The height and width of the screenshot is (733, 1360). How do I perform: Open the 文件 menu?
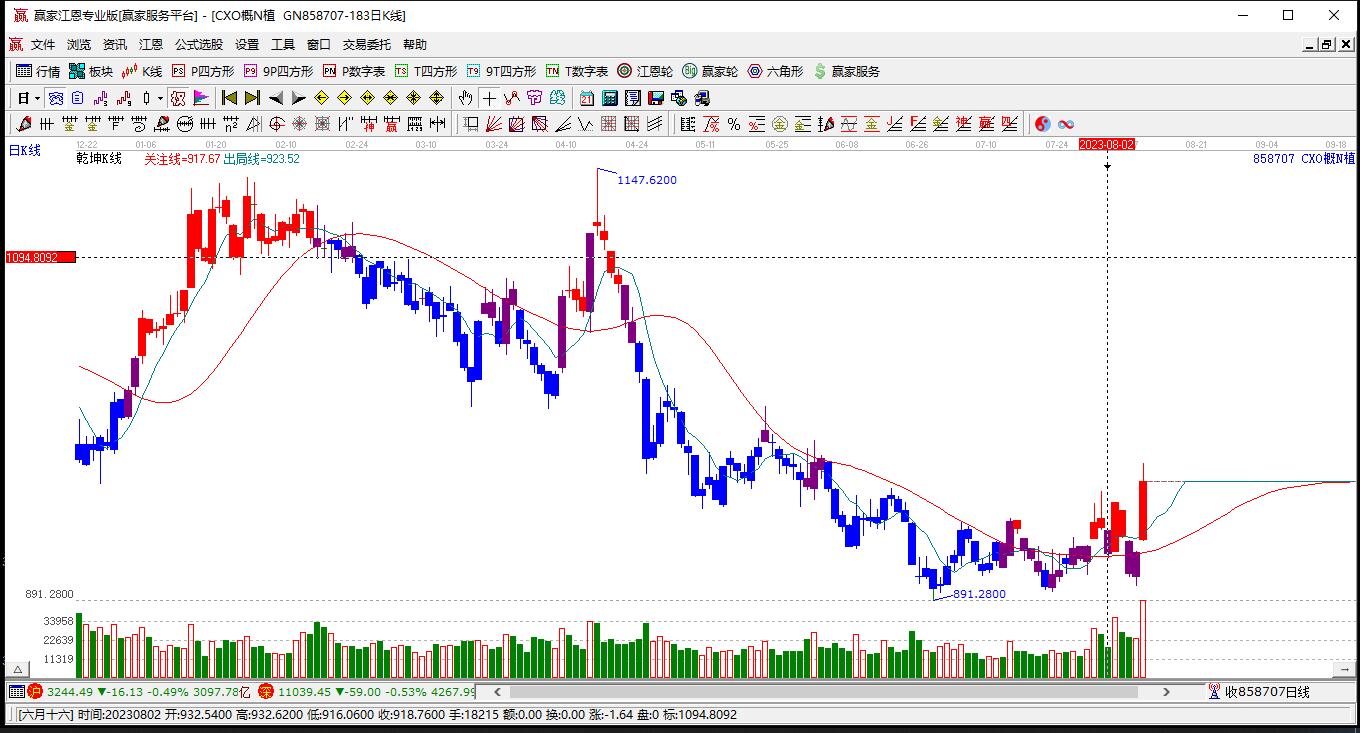click(43, 44)
